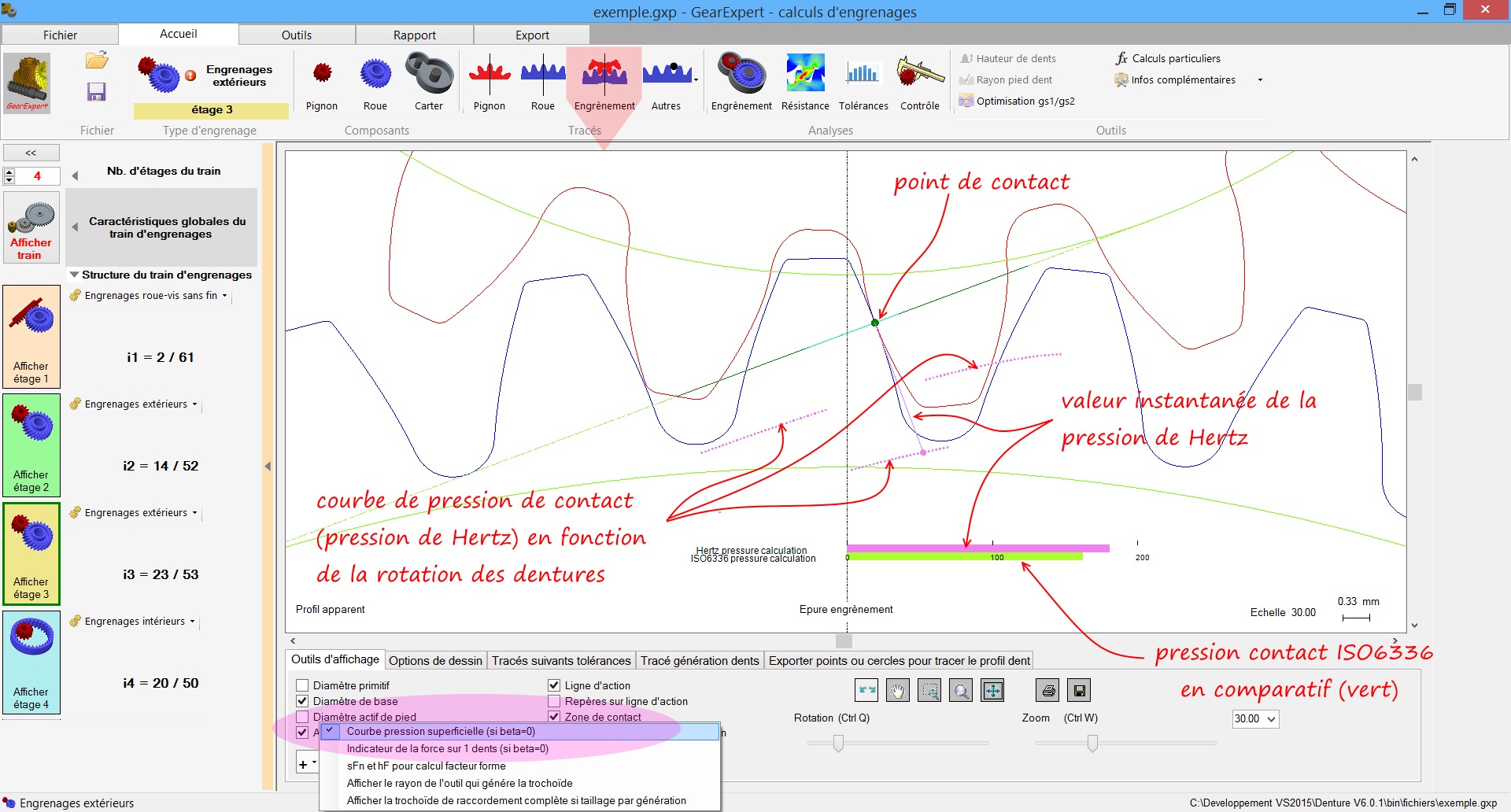Open file via folder icon

coord(97,61)
